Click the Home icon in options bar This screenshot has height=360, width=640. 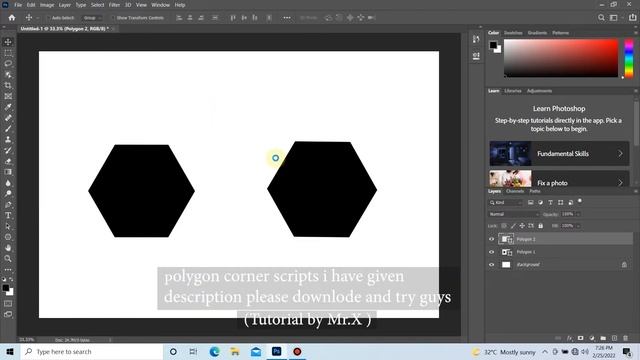[12, 18]
